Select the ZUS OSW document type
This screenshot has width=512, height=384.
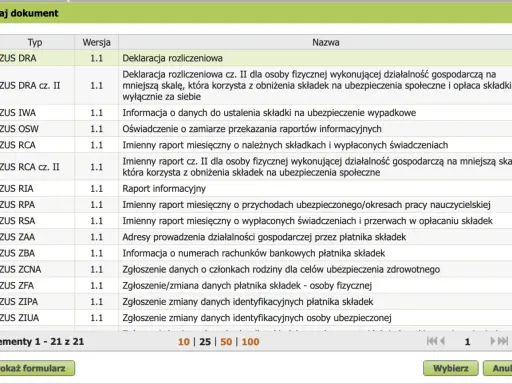(x=19, y=129)
